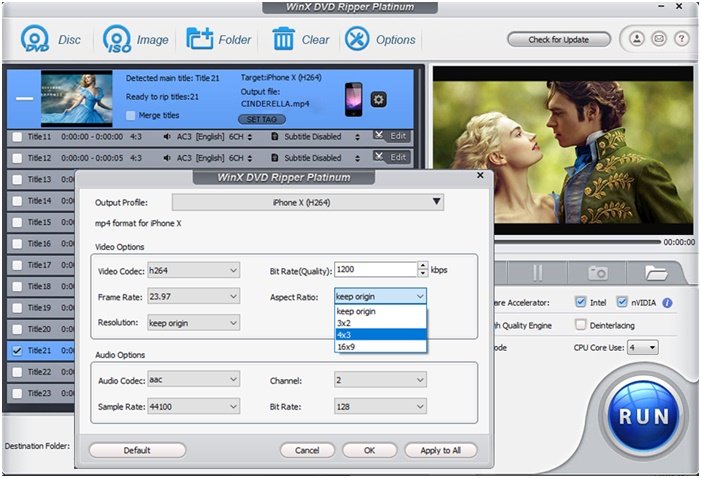The width and height of the screenshot is (701, 478).
Task: Open the CPU Core Use dropdown
Action: pos(642,347)
